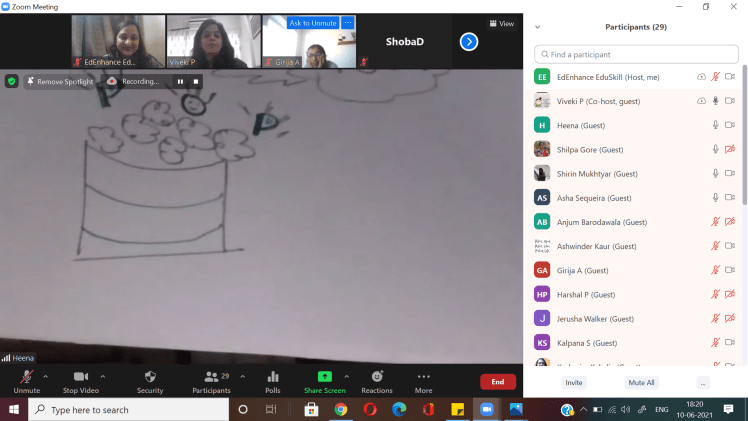Toggle Stop Video camera button
Viewport: 748px width, 421px height.
(x=80, y=377)
